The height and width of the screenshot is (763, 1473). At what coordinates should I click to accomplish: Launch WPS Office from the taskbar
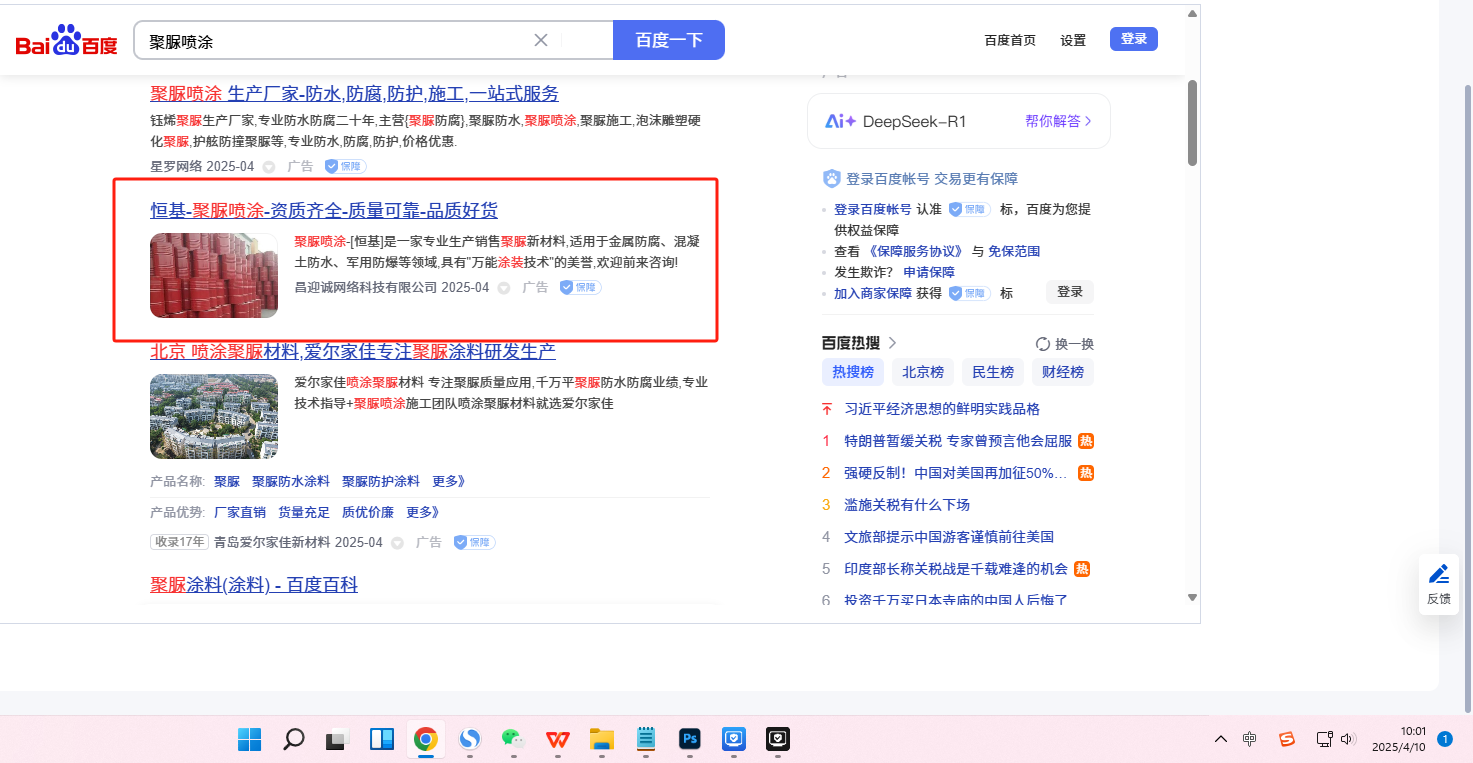tap(557, 739)
